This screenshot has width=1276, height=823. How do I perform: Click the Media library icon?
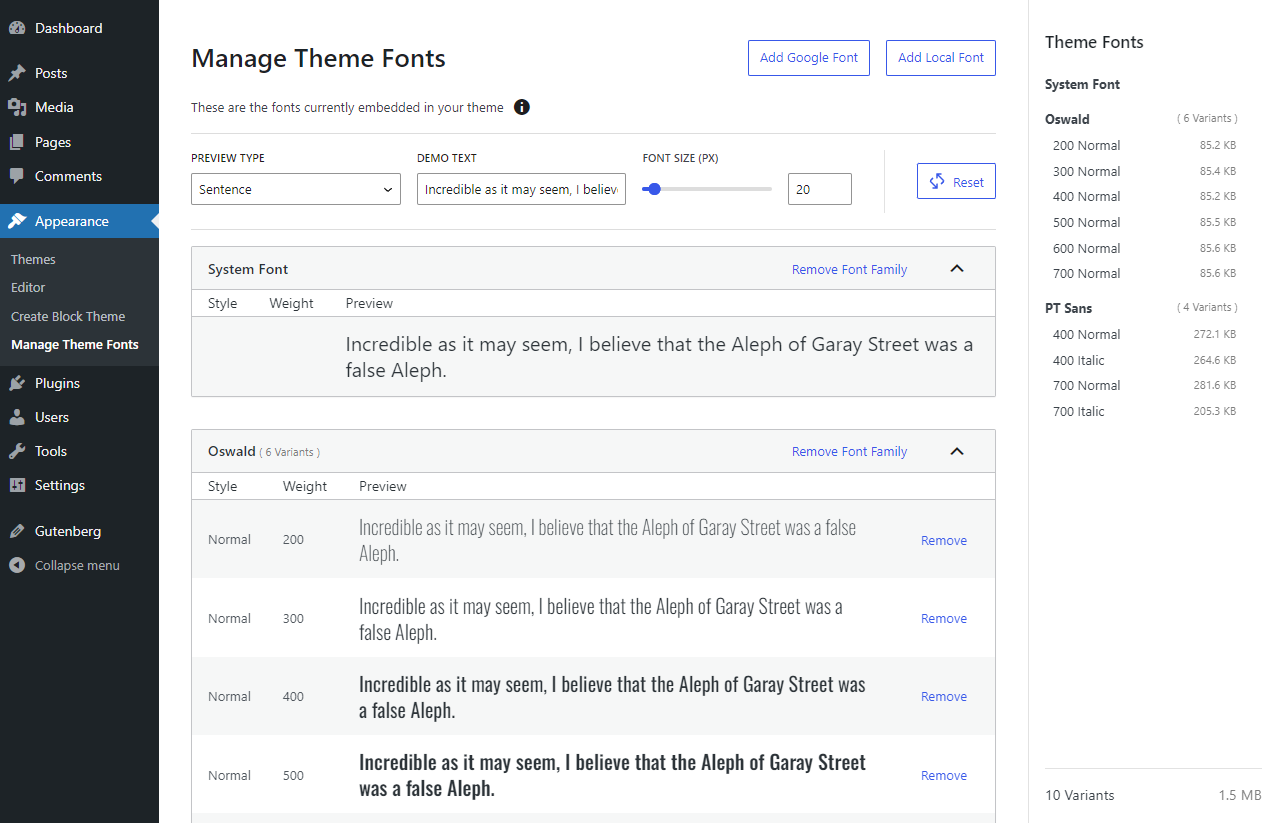(17, 107)
